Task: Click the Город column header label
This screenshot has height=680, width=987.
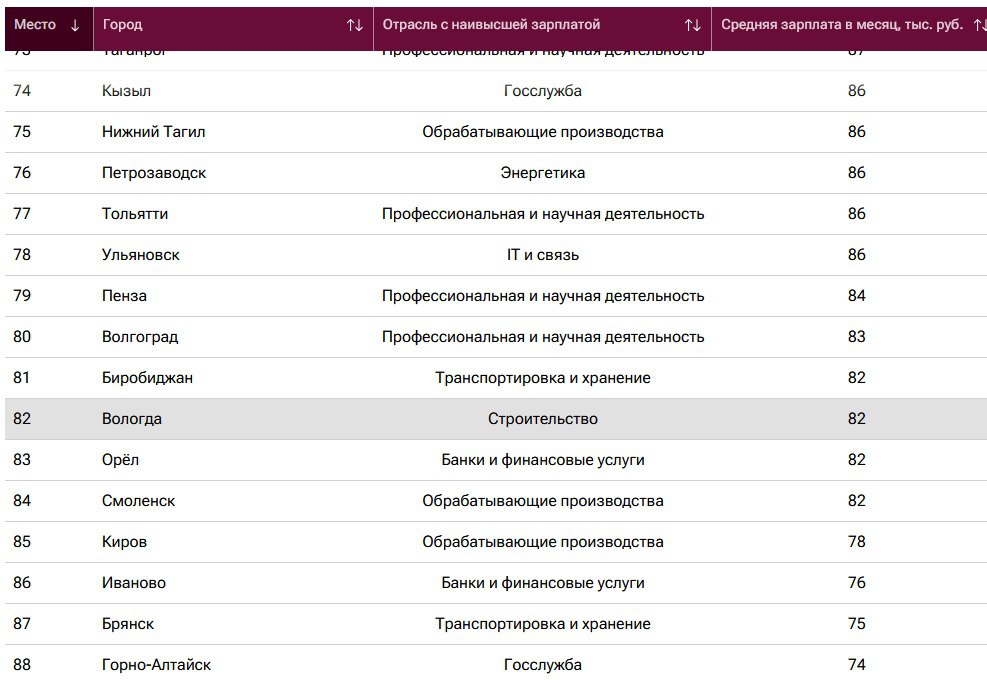Action: pos(122,25)
